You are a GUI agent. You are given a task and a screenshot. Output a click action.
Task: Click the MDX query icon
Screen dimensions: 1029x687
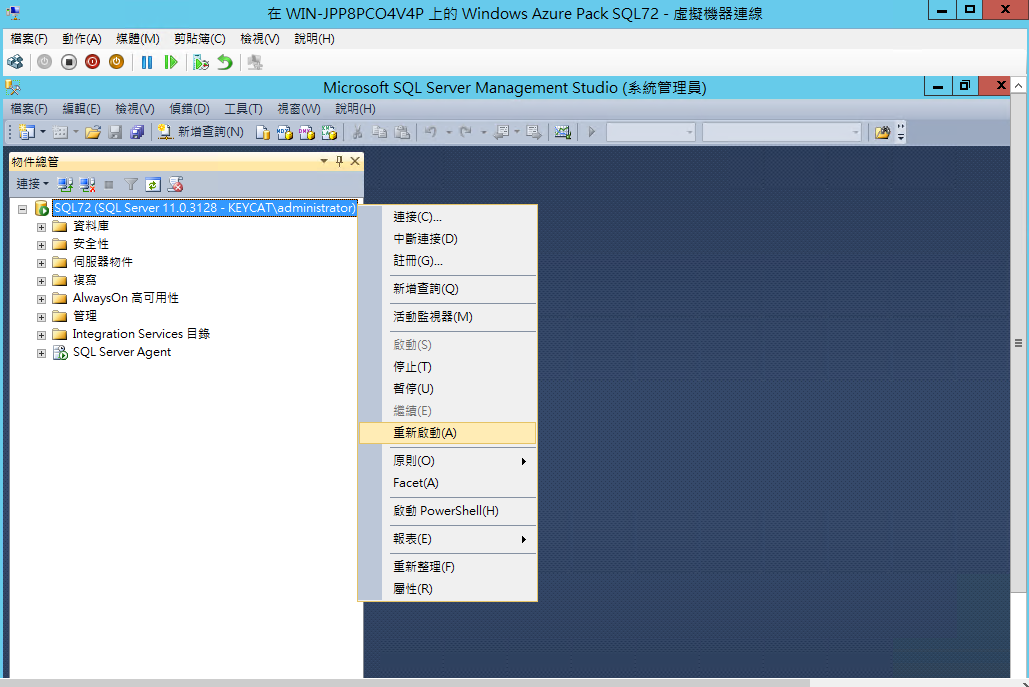285,133
